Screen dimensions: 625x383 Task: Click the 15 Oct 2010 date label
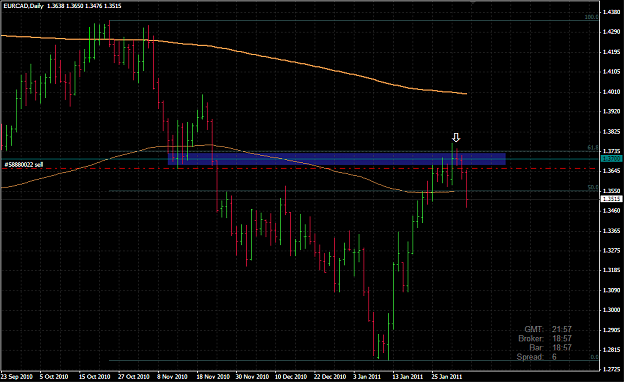(94, 377)
